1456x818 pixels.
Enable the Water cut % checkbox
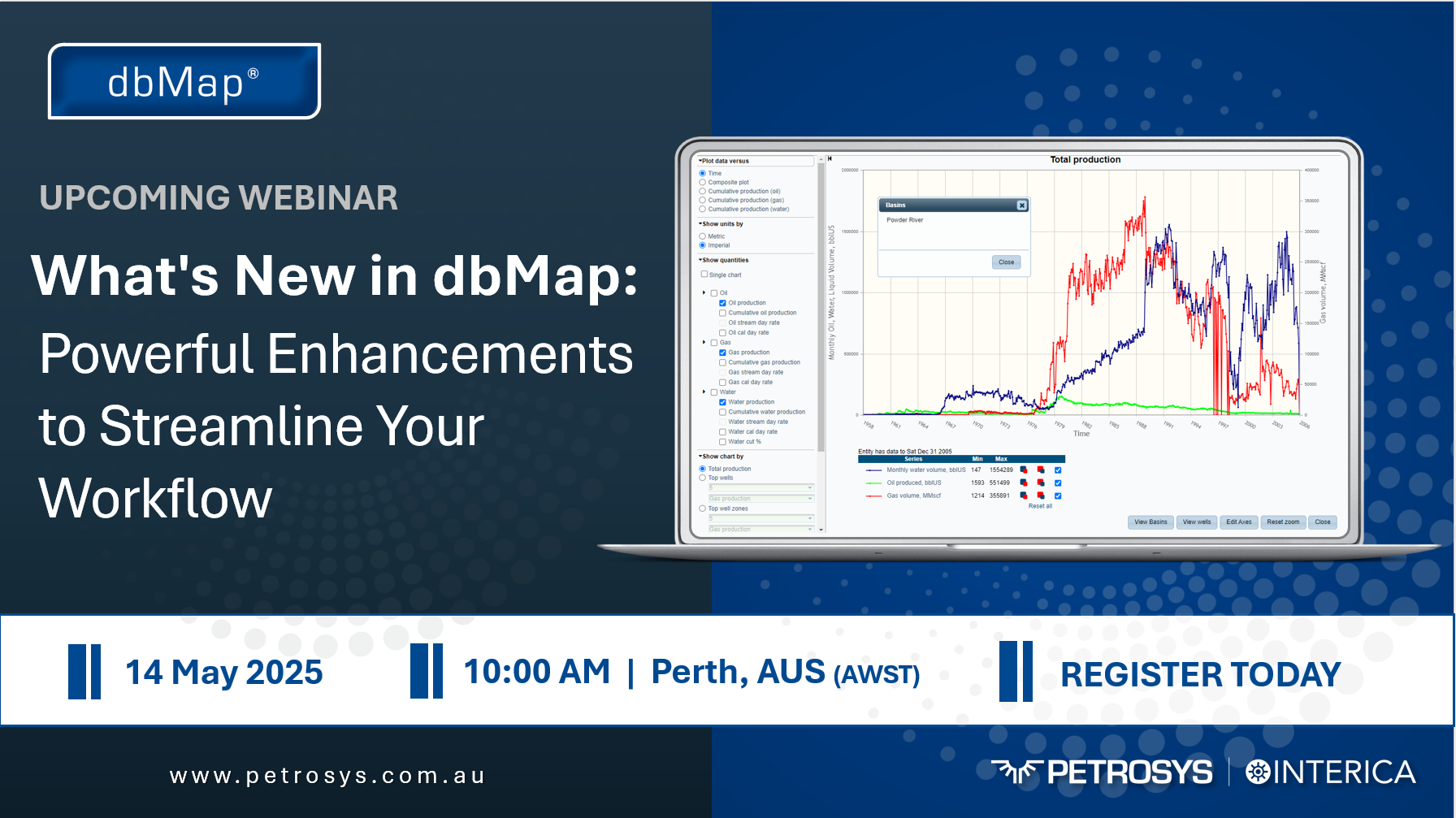pyautogui.click(x=722, y=442)
